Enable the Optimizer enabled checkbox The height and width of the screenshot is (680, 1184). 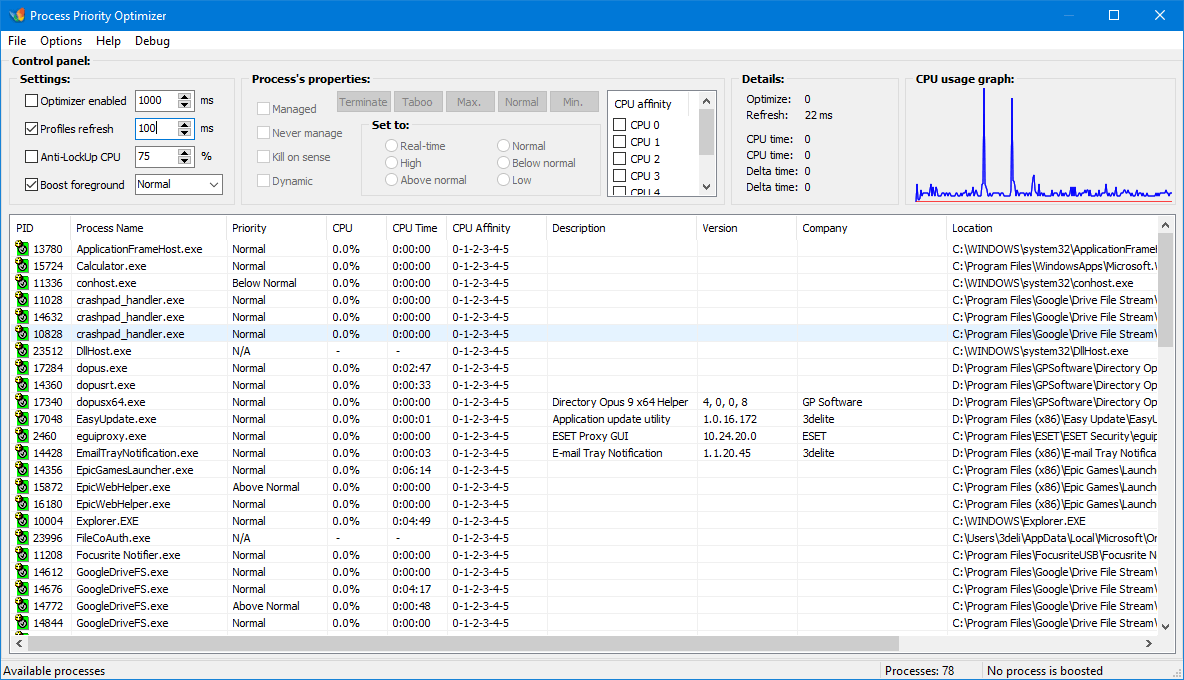(x=32, y=100)
